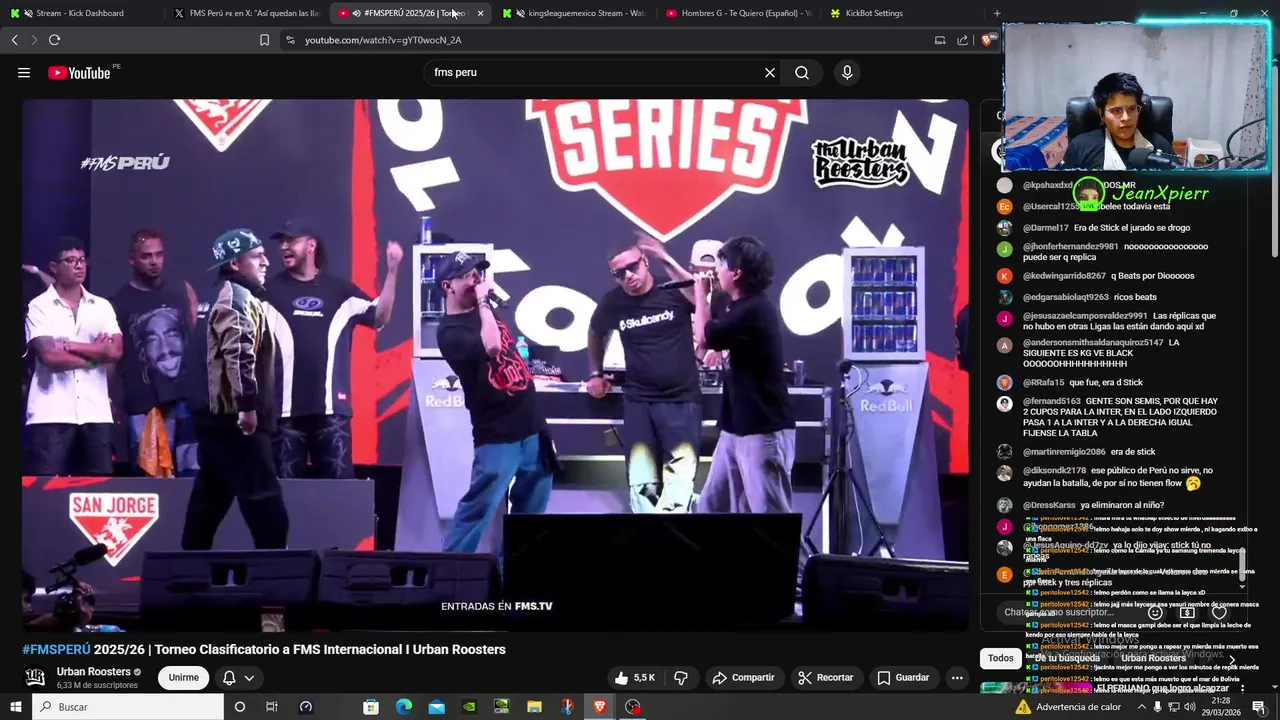Click the URL address bar
Image resolution: width=1280 pixels, height=720 pixels.
point(610,40)
